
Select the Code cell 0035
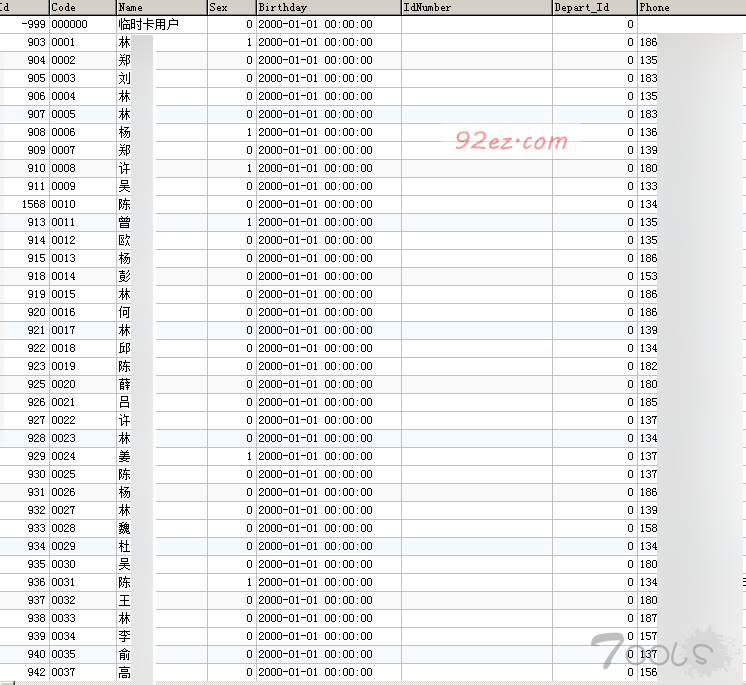(83, 654)
